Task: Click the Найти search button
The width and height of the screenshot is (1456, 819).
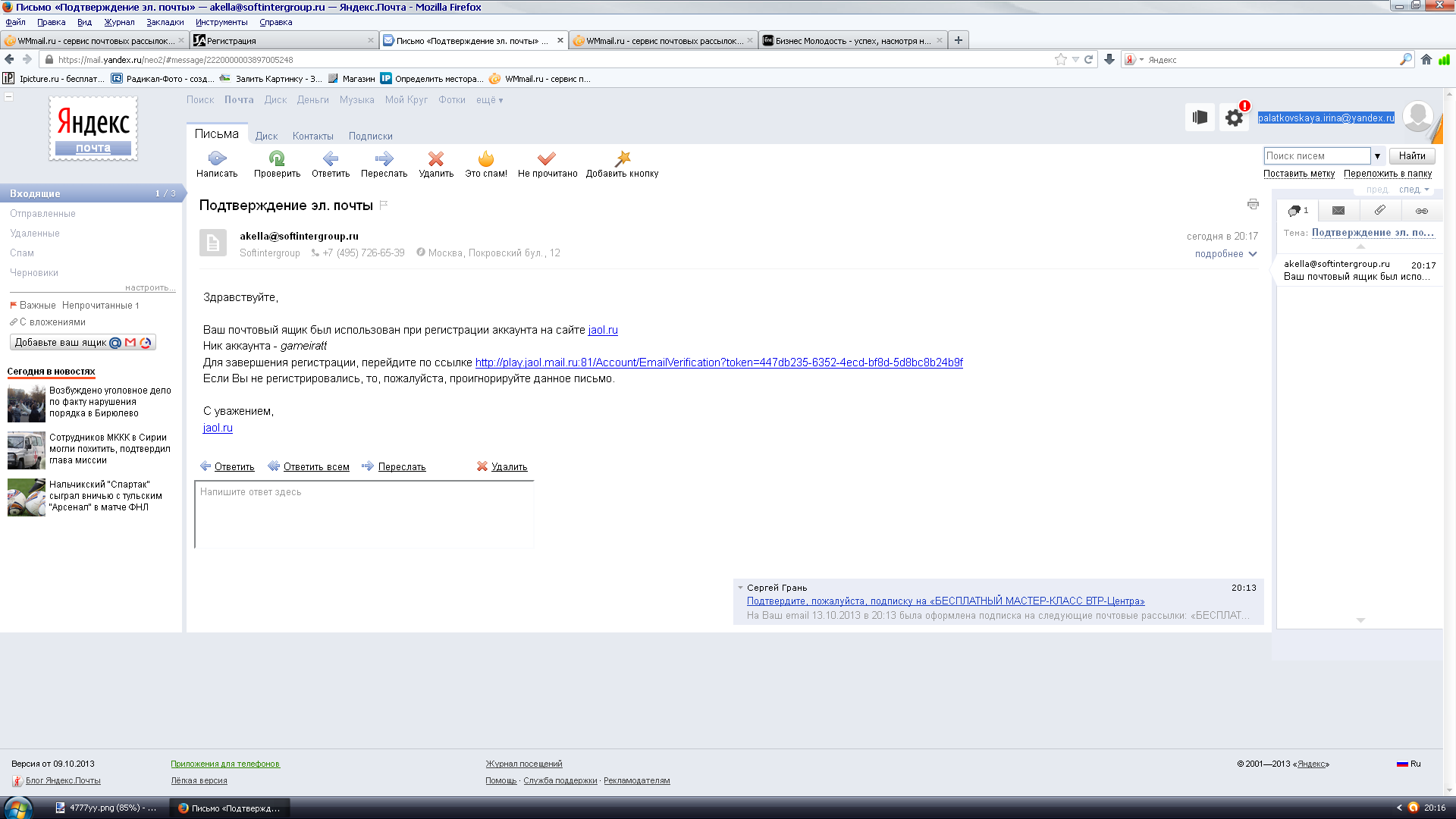Action: coord(1412,156)
